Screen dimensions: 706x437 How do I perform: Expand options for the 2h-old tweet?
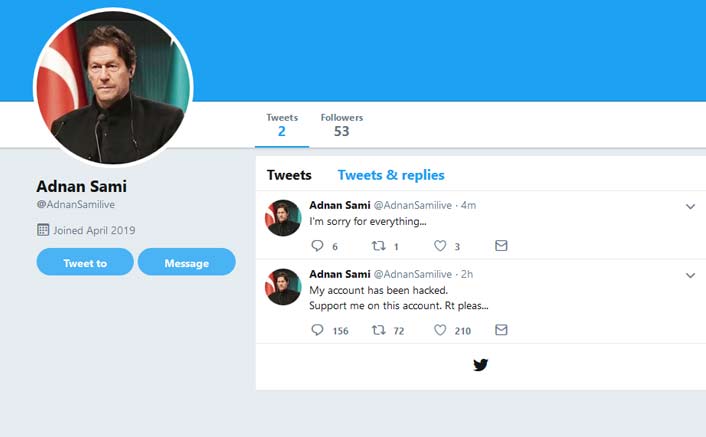click(x=690, y=275)
